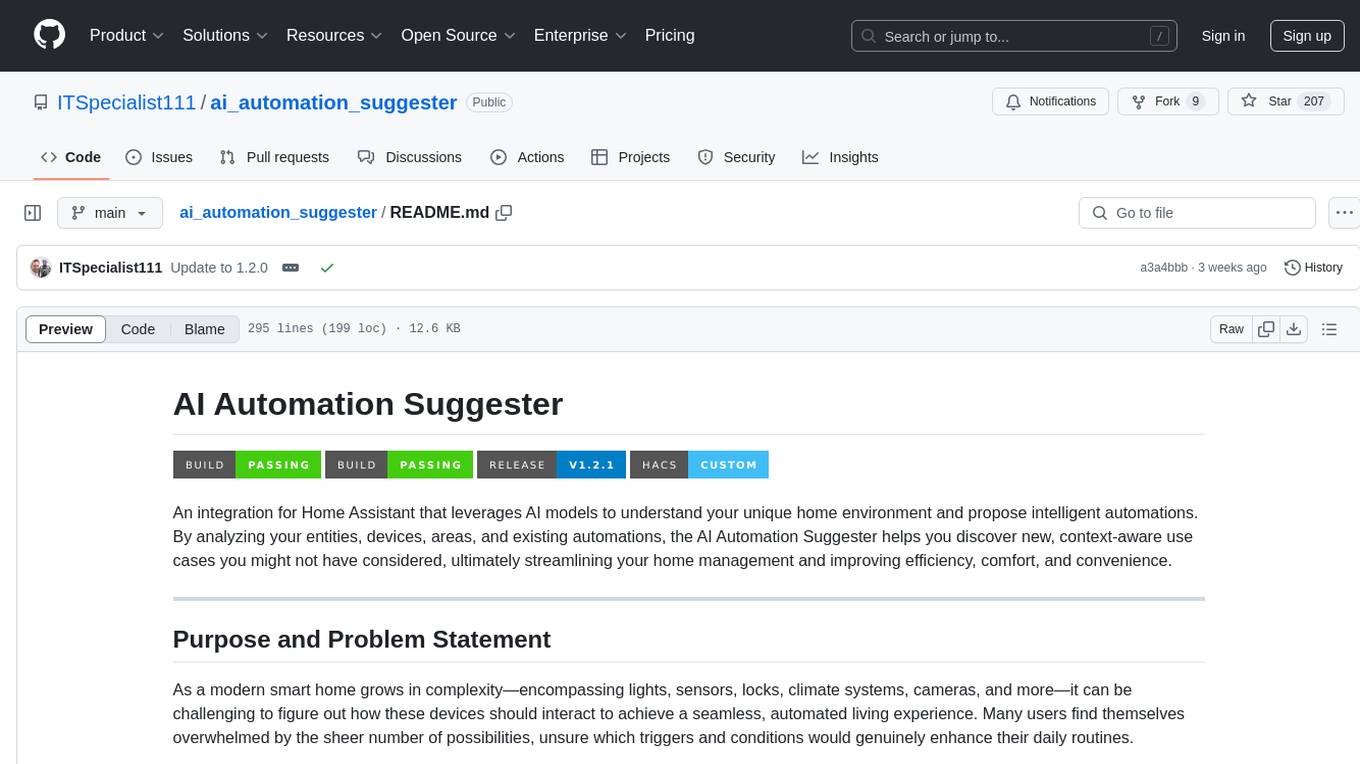Open the commit author ITSpecialist111 link

tap(111, 268)
